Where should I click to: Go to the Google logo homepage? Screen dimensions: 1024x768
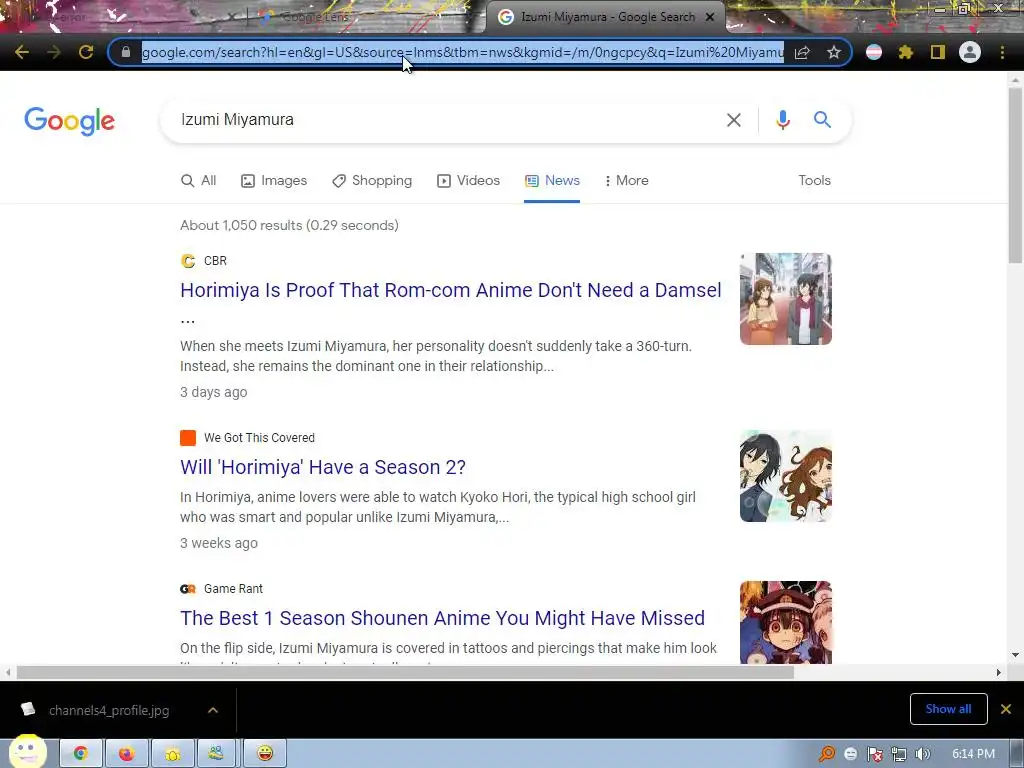[x=69, y=121]
